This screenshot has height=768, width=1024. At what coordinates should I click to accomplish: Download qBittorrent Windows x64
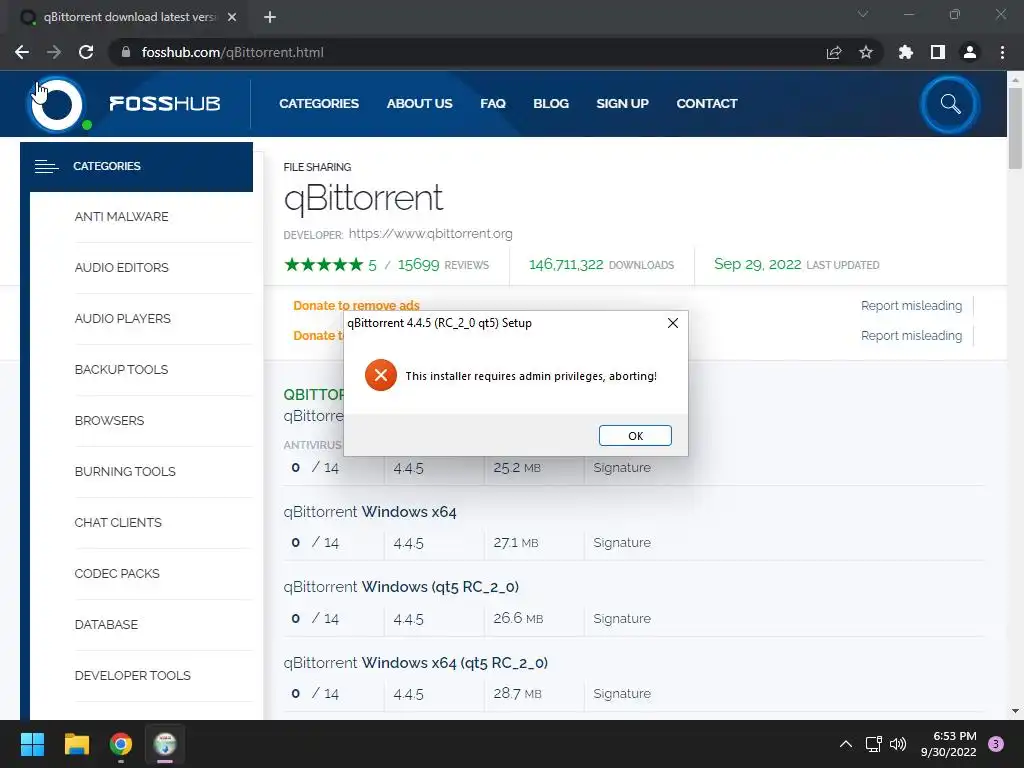click(370, 512)
